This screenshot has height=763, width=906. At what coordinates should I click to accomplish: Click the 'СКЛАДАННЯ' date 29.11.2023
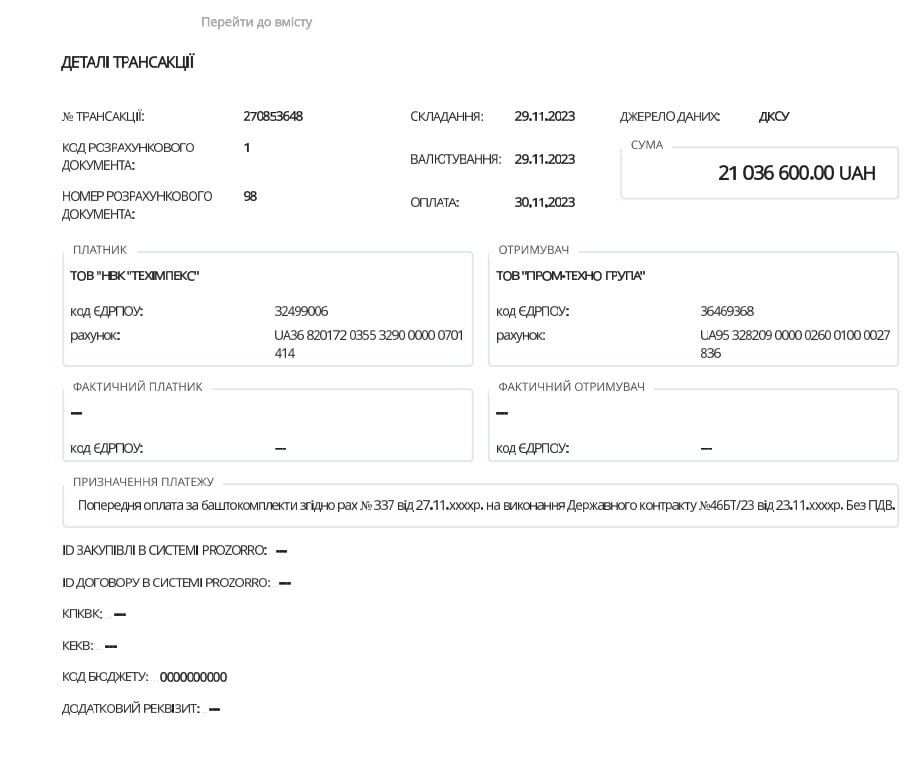(545, 116)
